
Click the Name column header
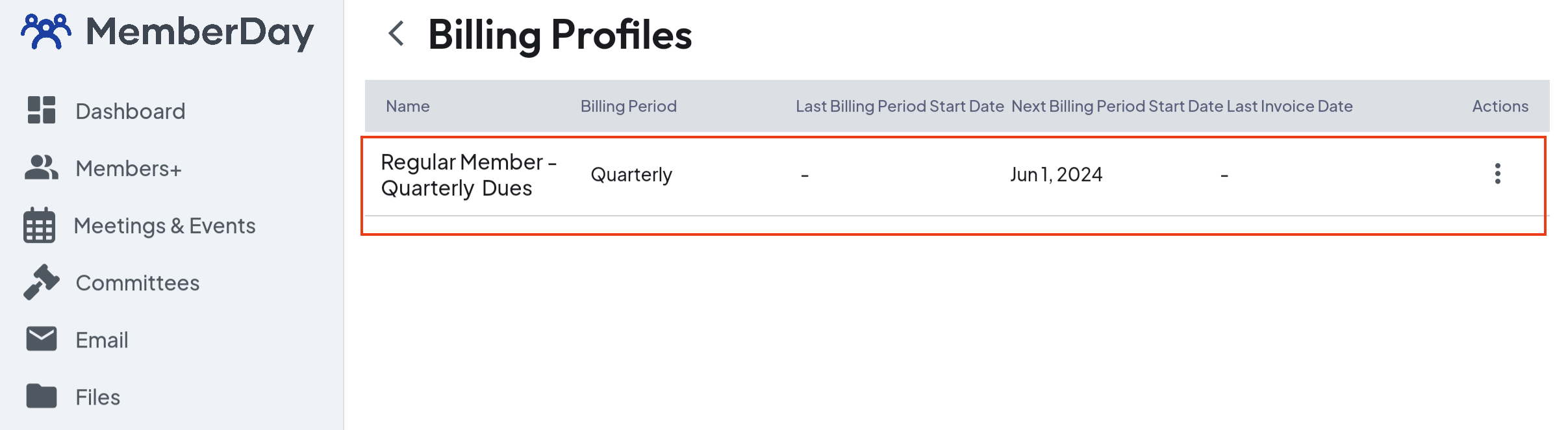[407, 106]
